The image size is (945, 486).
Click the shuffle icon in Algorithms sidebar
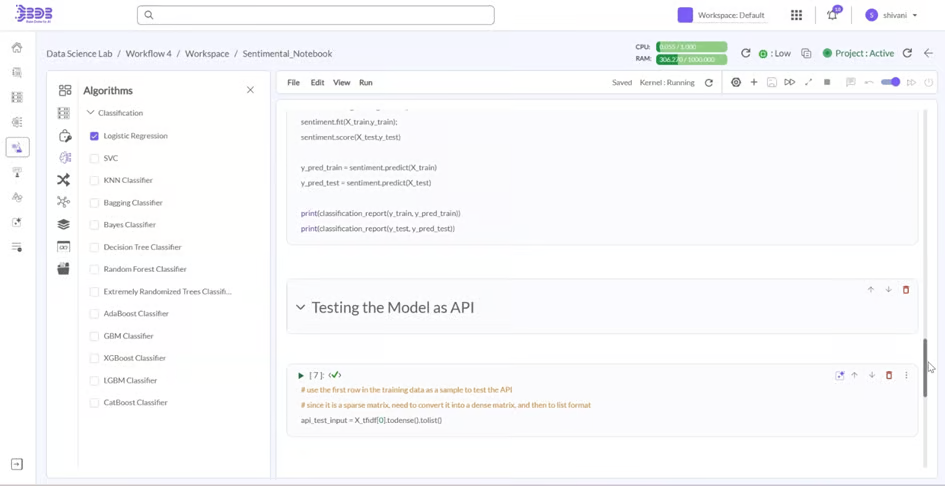64,180
